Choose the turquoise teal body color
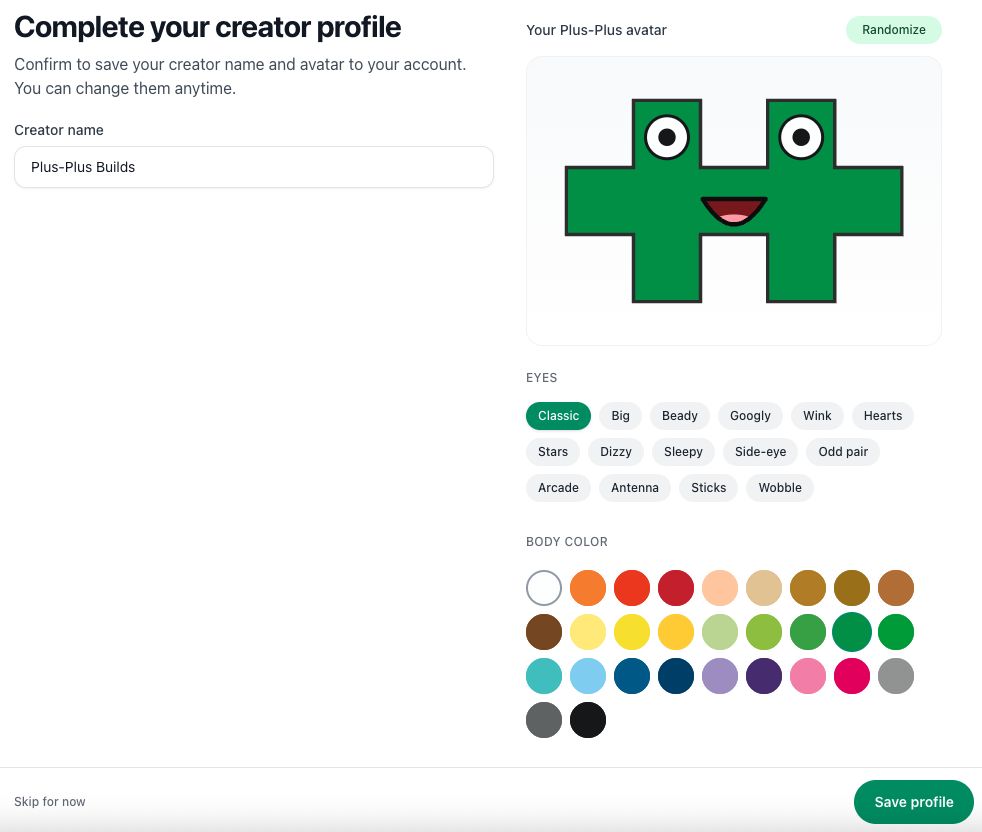The image size is (982, 832). 544,676
